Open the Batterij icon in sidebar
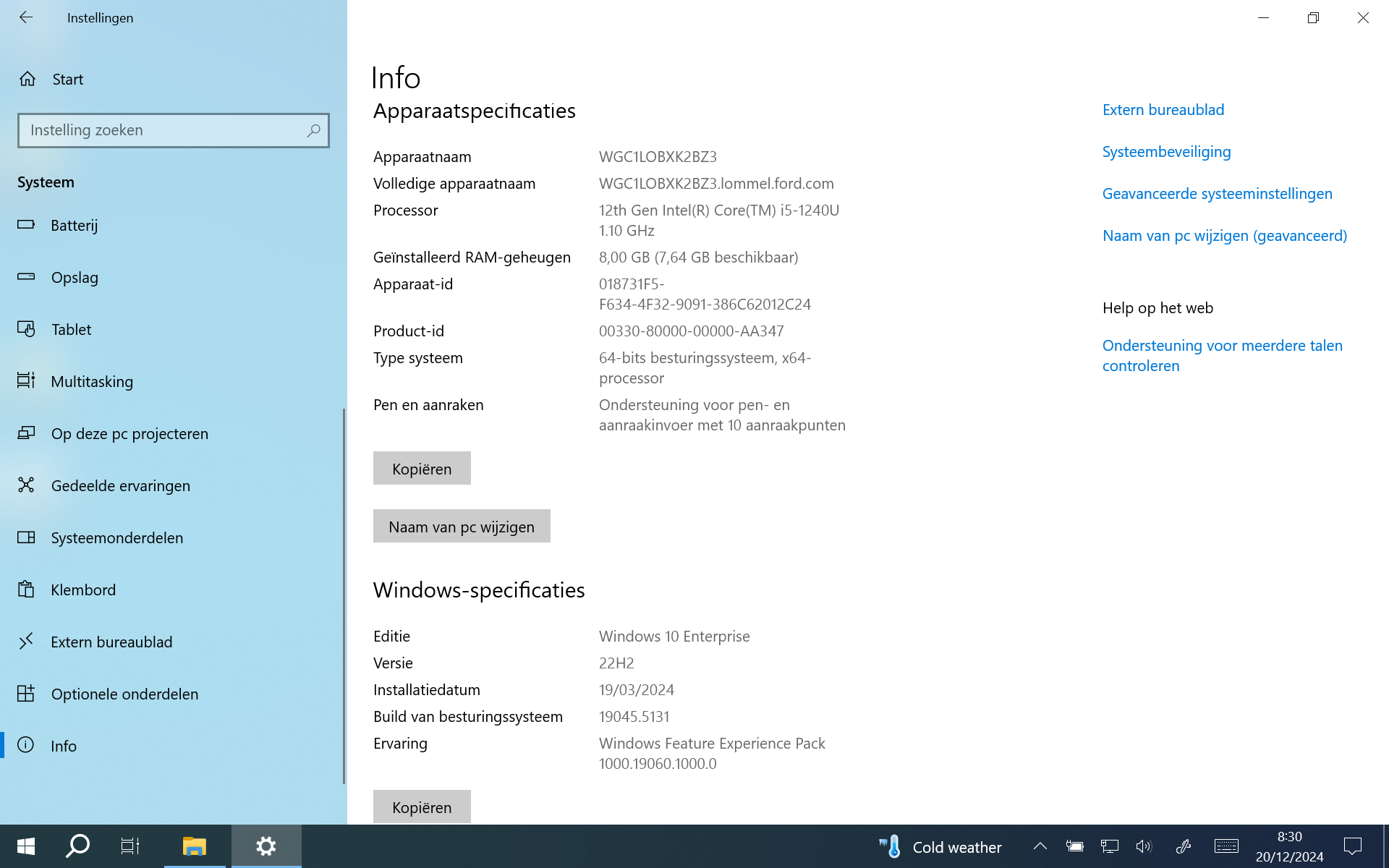 tap(26, 225)
